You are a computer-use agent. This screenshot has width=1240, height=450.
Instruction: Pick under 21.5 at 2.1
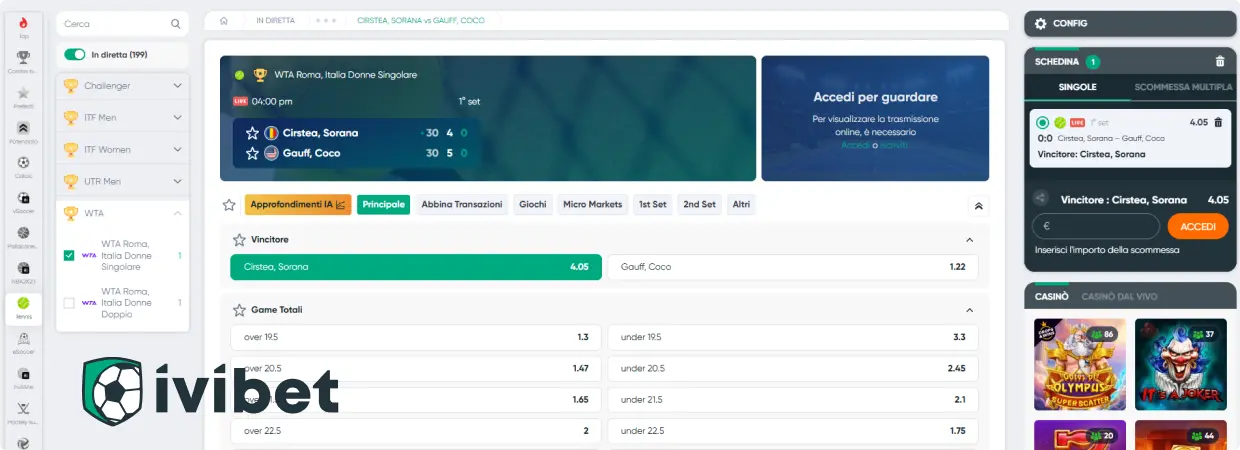[793, 399]
